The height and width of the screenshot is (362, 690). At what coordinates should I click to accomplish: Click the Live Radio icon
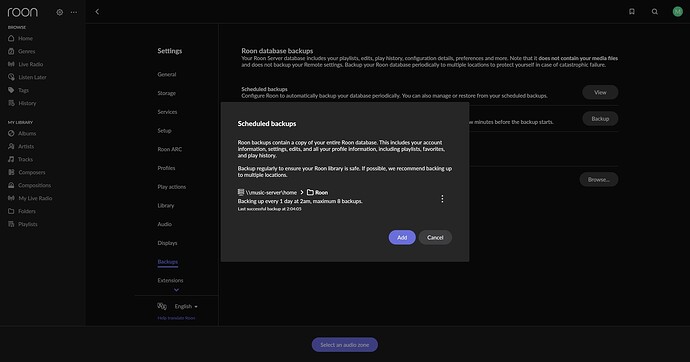coord(11,64)
